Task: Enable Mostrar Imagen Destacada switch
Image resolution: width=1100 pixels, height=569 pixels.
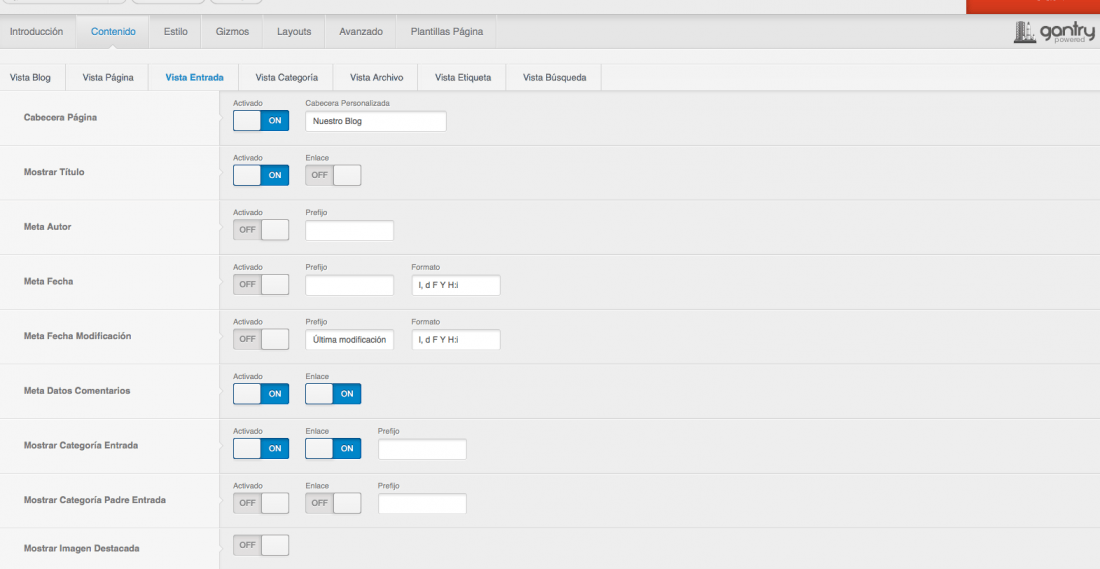Action: point(261,545)
